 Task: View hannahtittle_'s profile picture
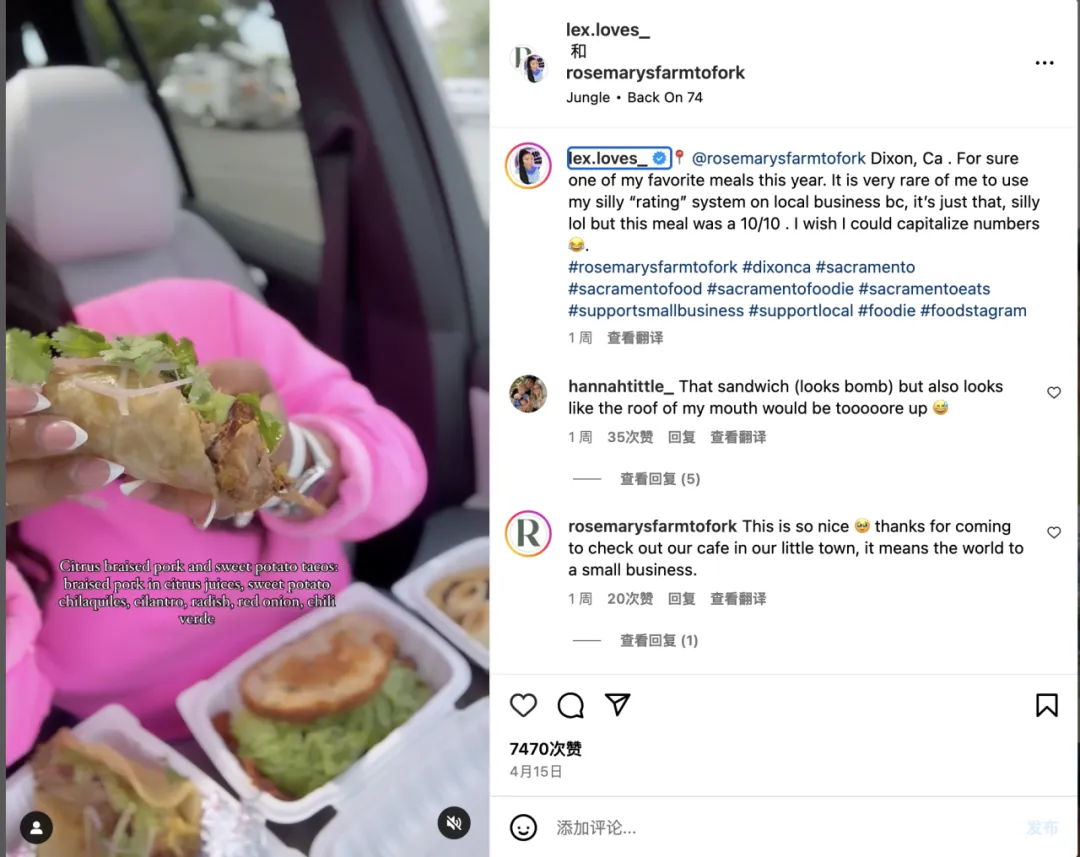528,394
